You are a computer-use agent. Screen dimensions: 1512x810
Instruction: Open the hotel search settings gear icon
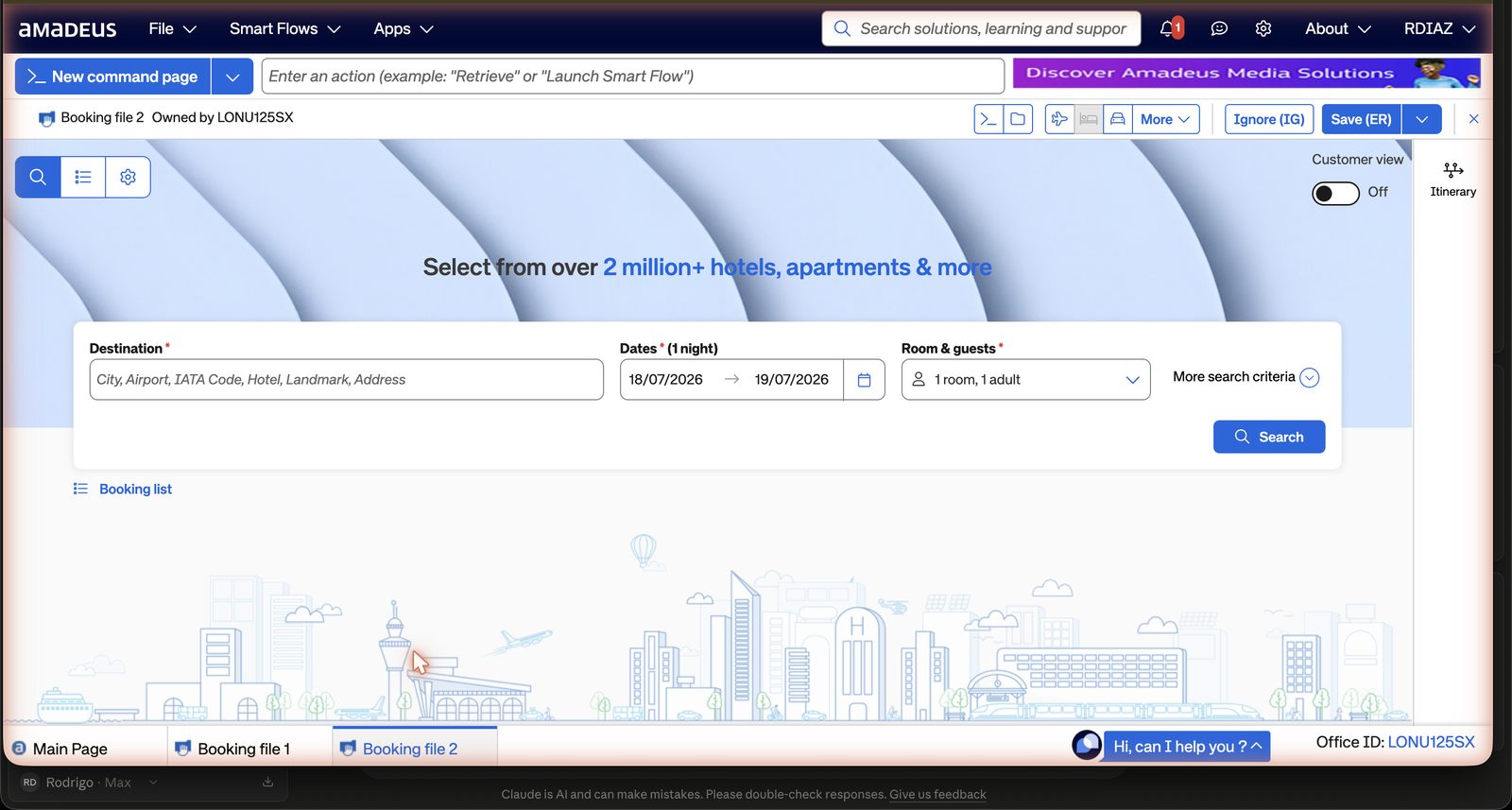coord(128,177)
